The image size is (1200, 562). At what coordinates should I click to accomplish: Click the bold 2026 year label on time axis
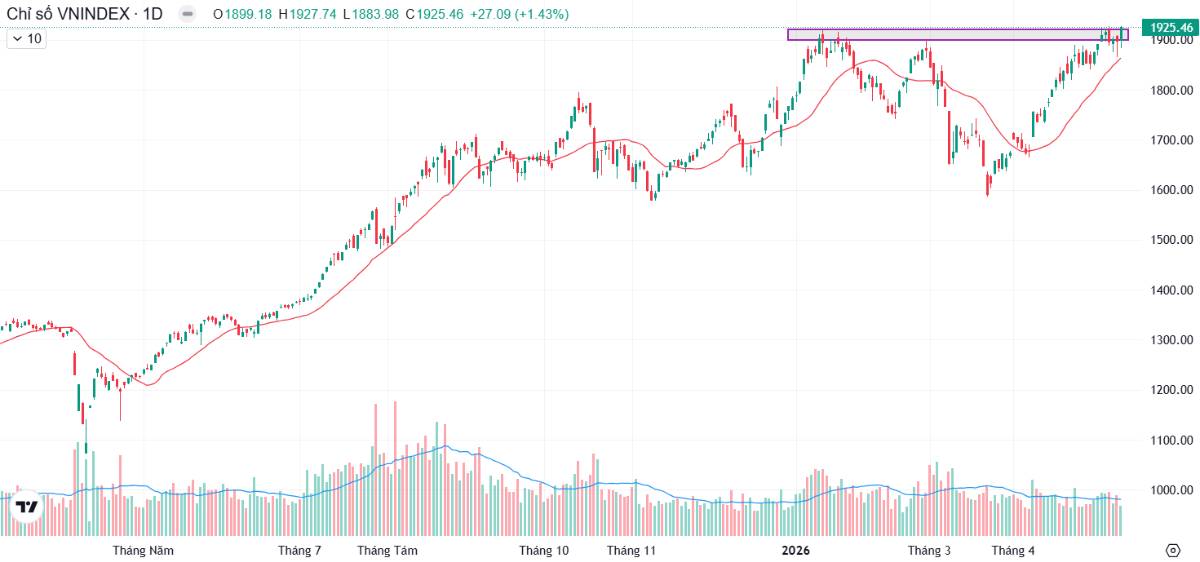pos(795,551)
